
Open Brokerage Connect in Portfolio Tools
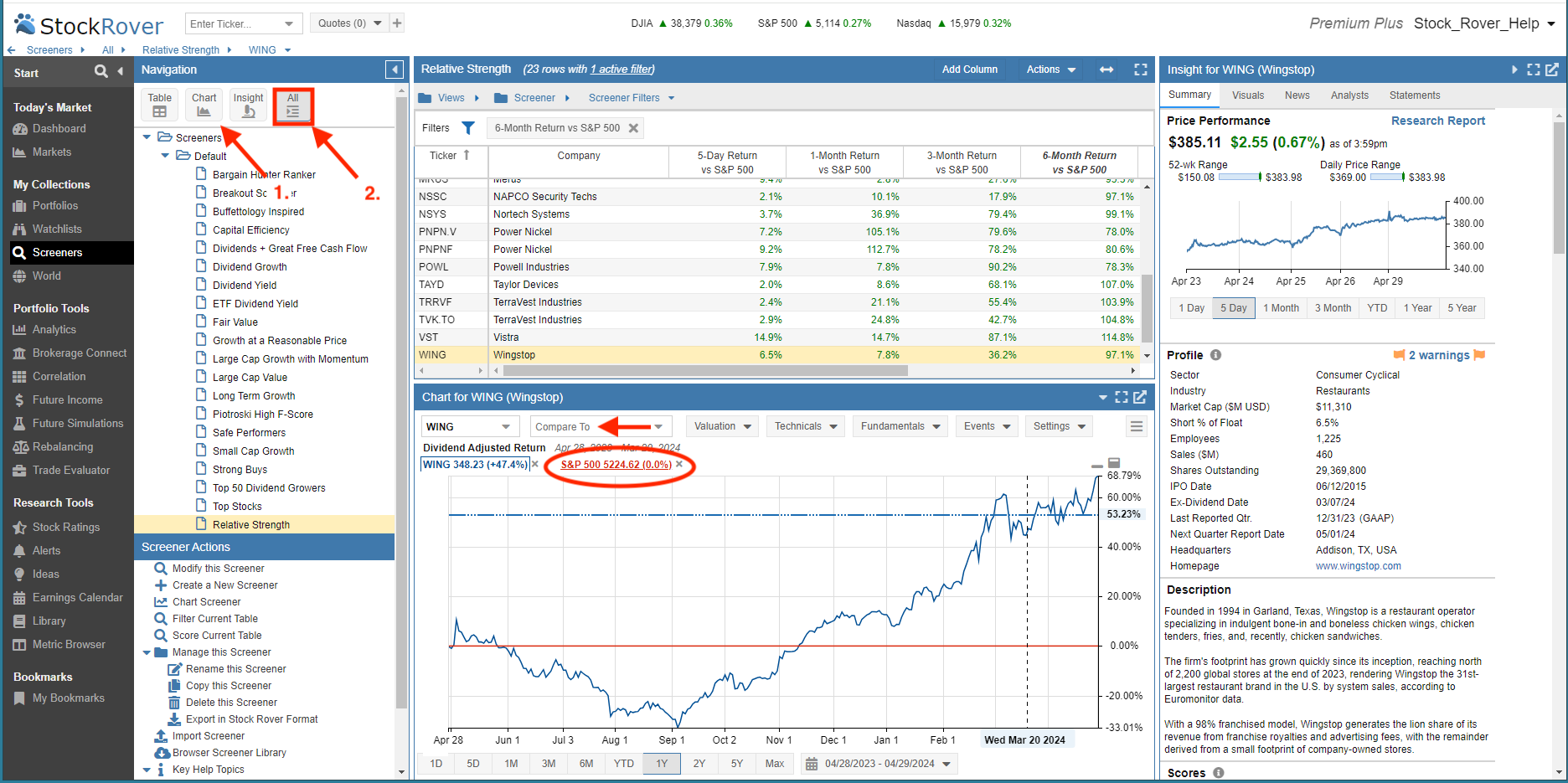(79, 353)
